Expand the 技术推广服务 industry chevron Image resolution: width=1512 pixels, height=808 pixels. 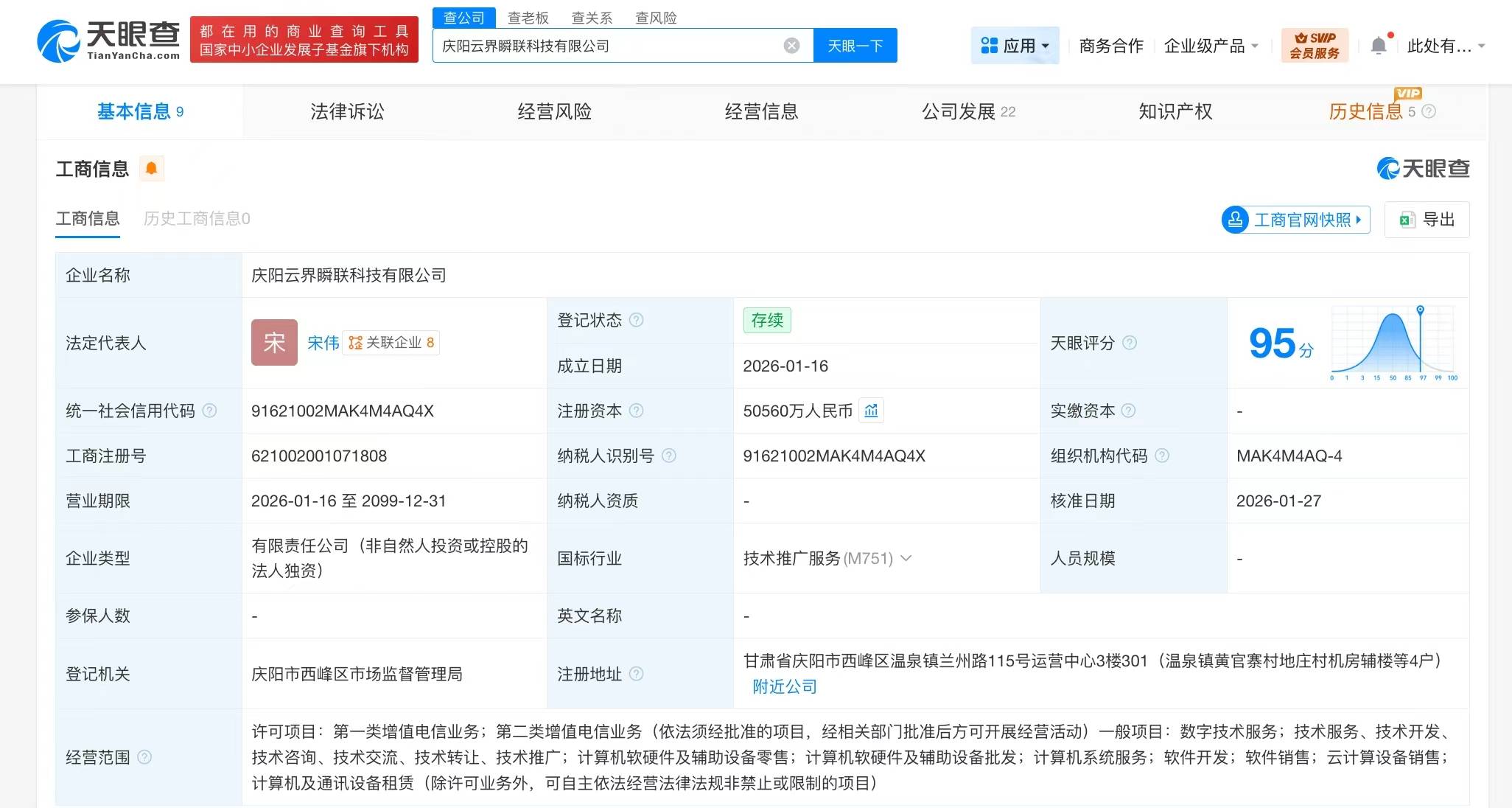click(x=906, y=558)
